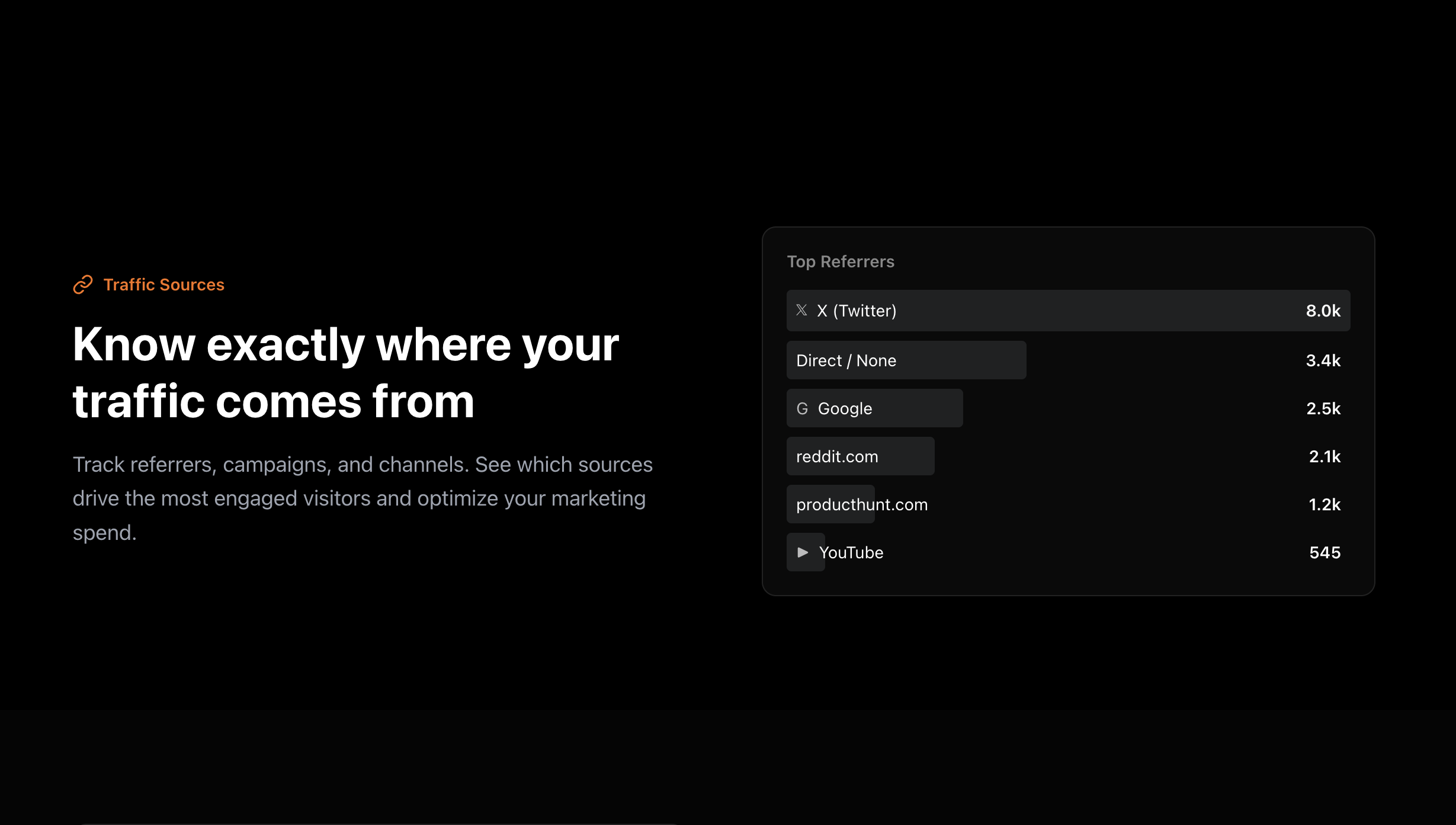The image size is (1456, 825).
Task: Click the YouTube play icon
Action: coord(804,552)
